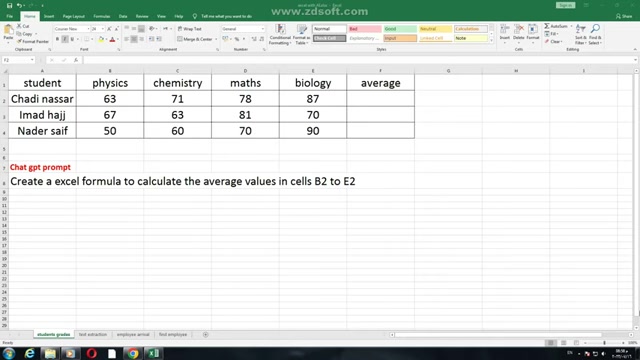Click the Share button
Image resolution: width=640 pixels, height=360 pixels.
(x=624, y=16)
